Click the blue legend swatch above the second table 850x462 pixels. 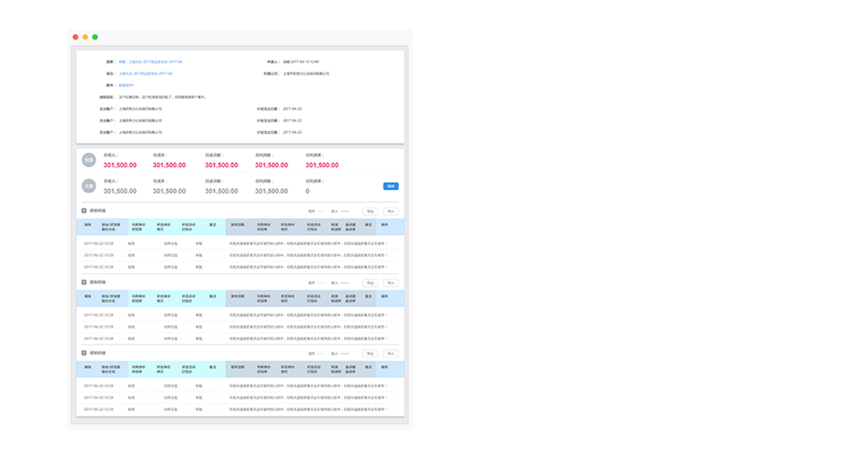click(346, 282)
